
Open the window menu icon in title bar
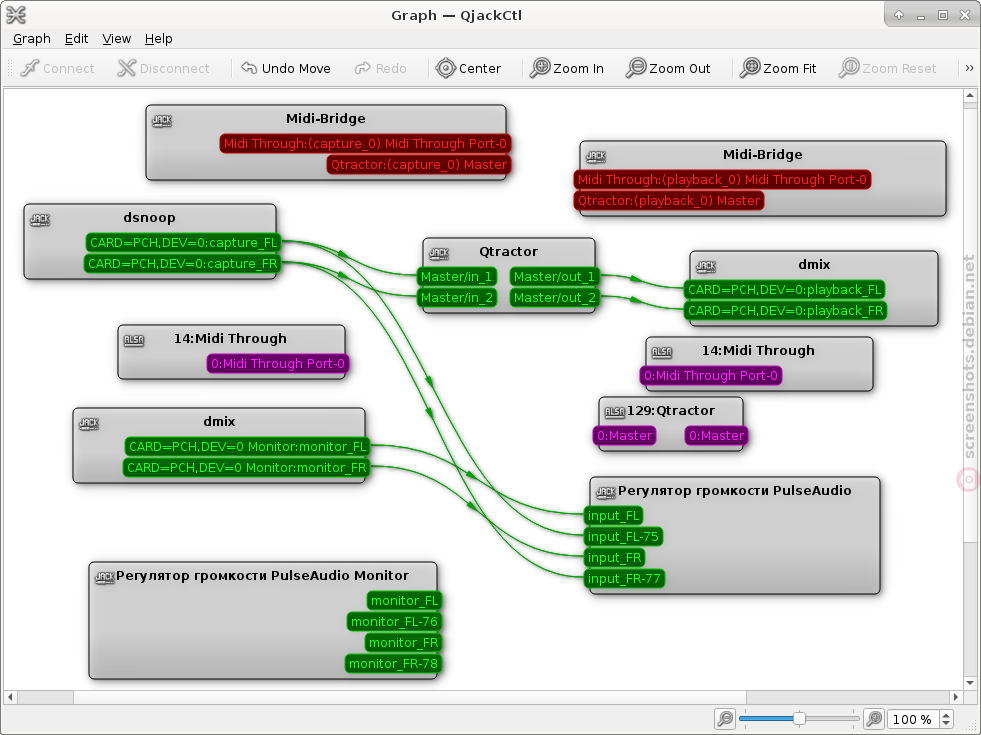[16, 14]
